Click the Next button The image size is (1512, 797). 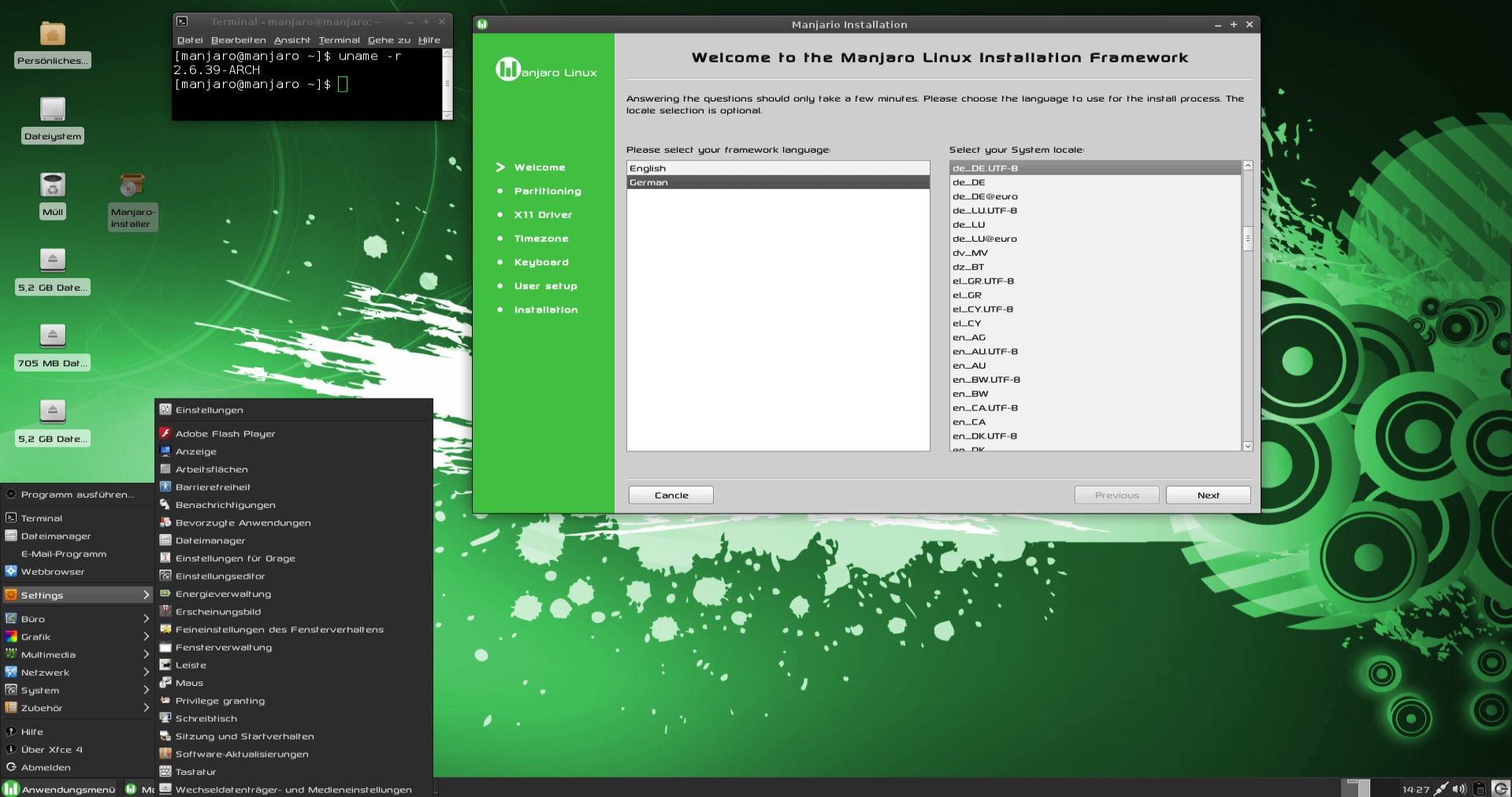coord(1208,495)
